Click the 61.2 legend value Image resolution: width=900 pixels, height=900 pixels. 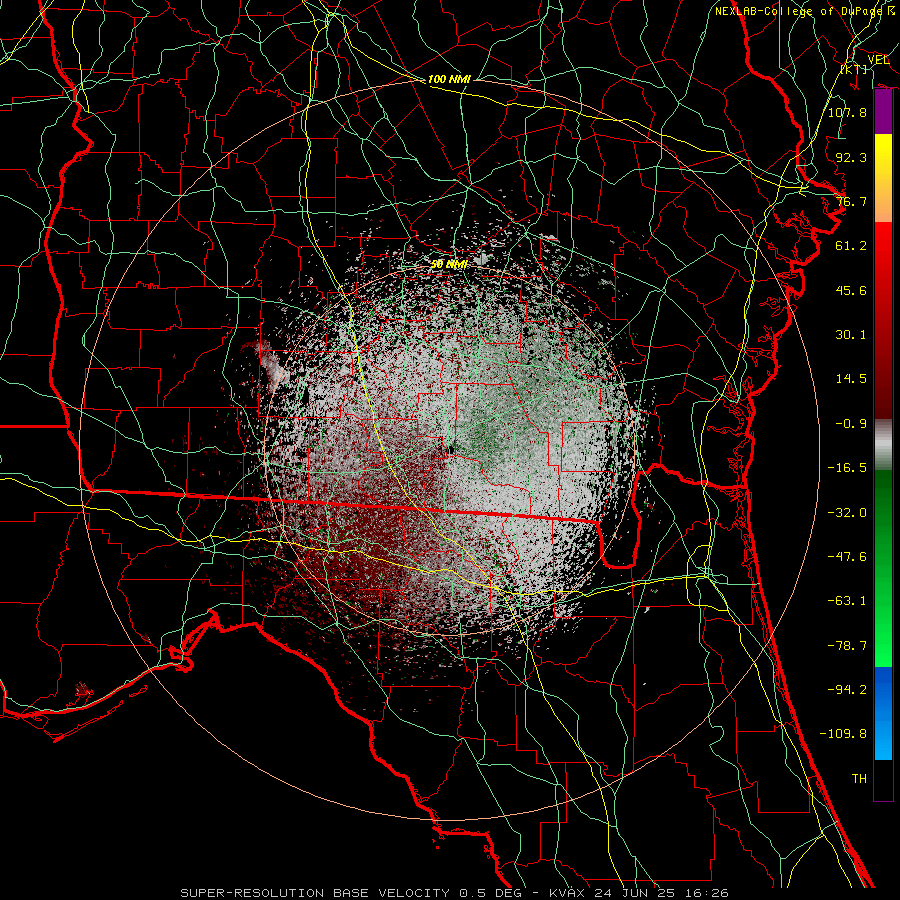851,246
